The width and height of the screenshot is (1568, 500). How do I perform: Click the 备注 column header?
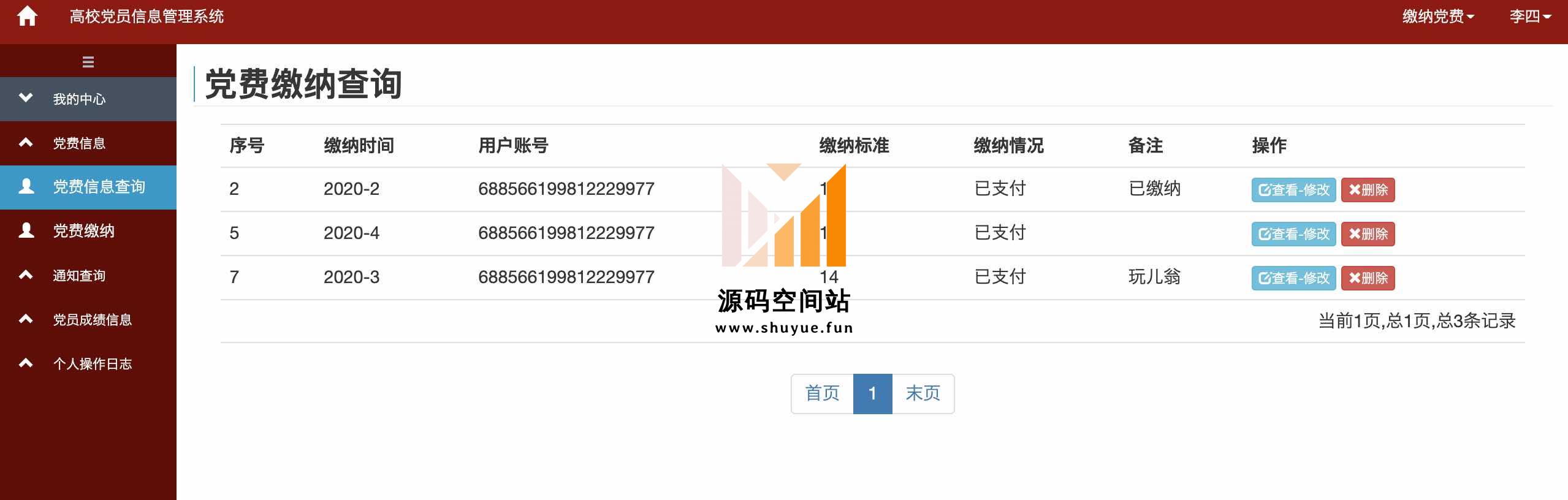pyautogui.click(x=1146, y=146)
